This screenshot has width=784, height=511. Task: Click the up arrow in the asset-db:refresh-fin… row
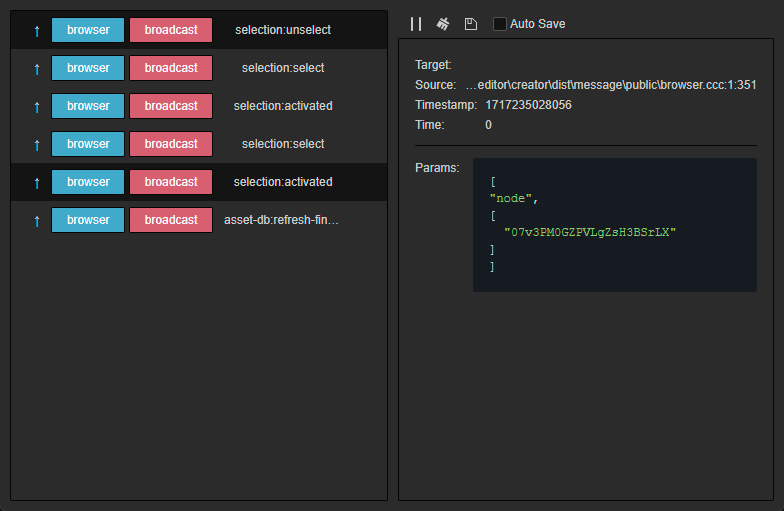point(37,221)
